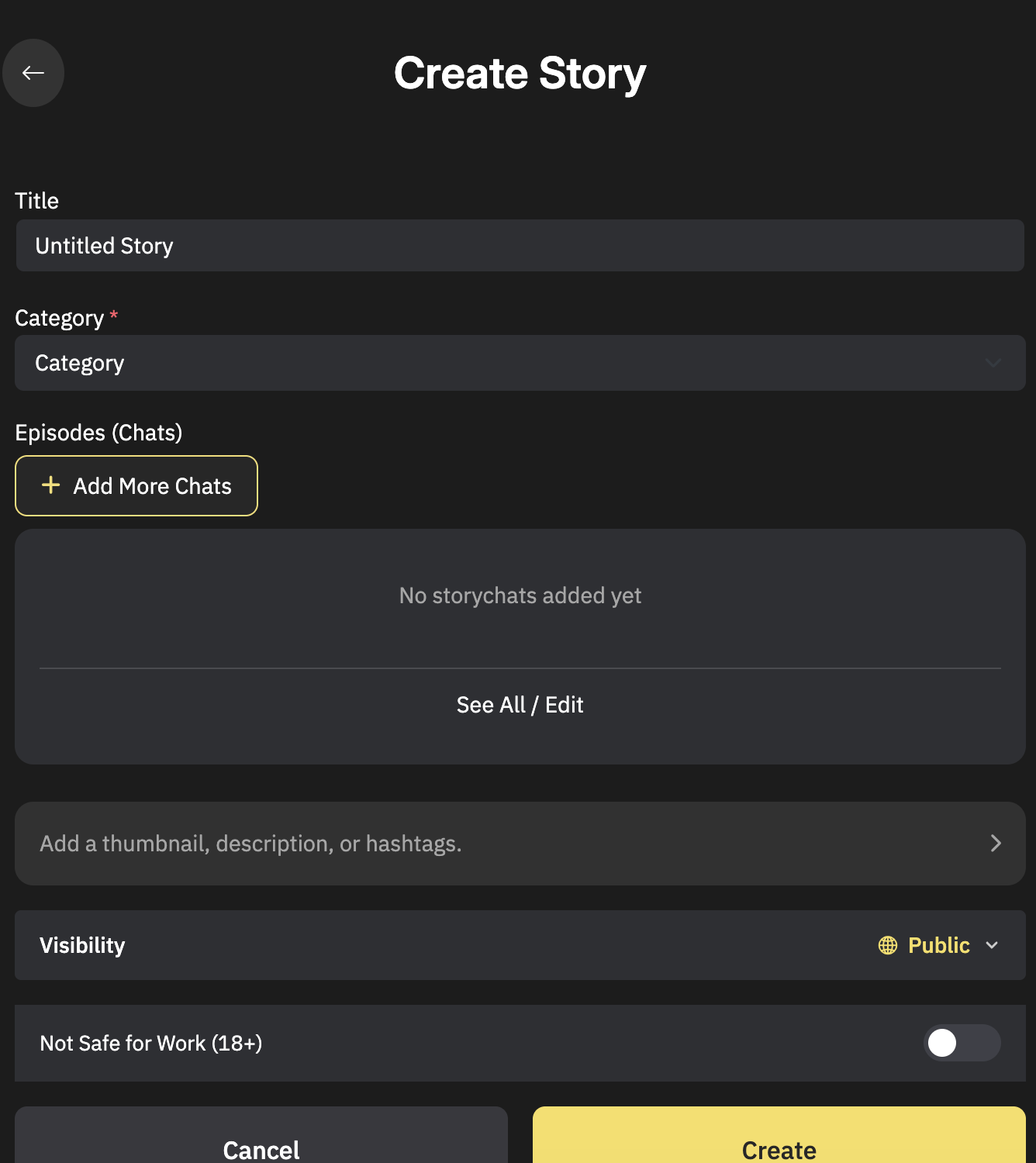Open the See All / Edit link

tap(520, 705)
